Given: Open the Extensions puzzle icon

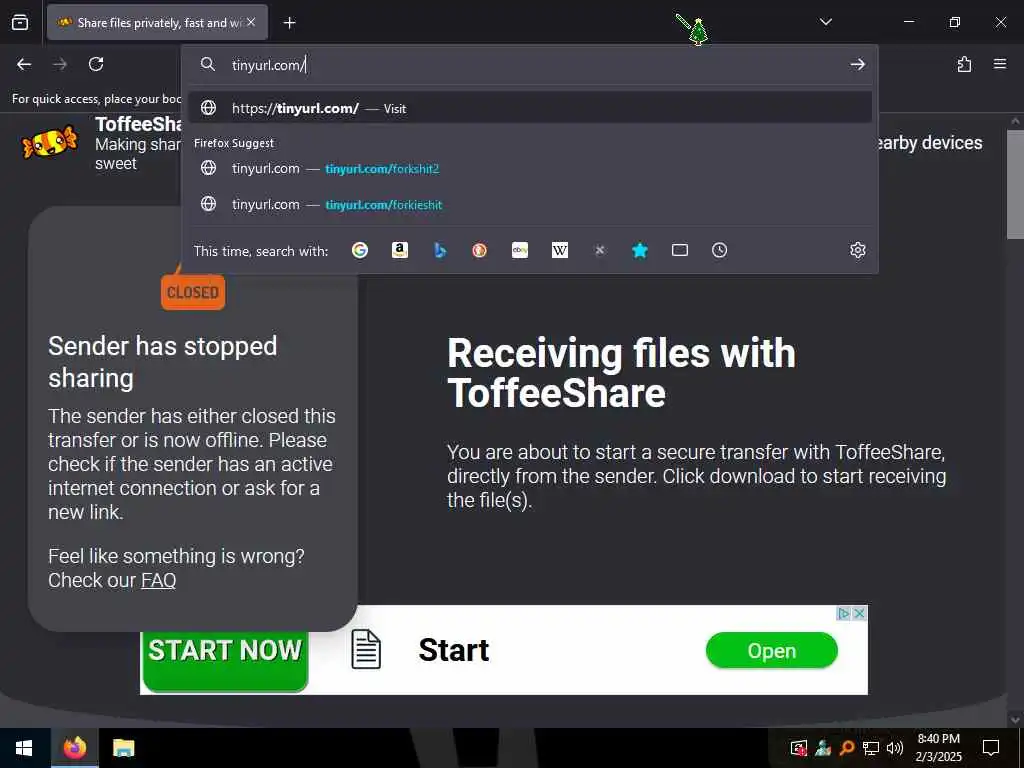Looking at the screenshot, I should (964, 64).
